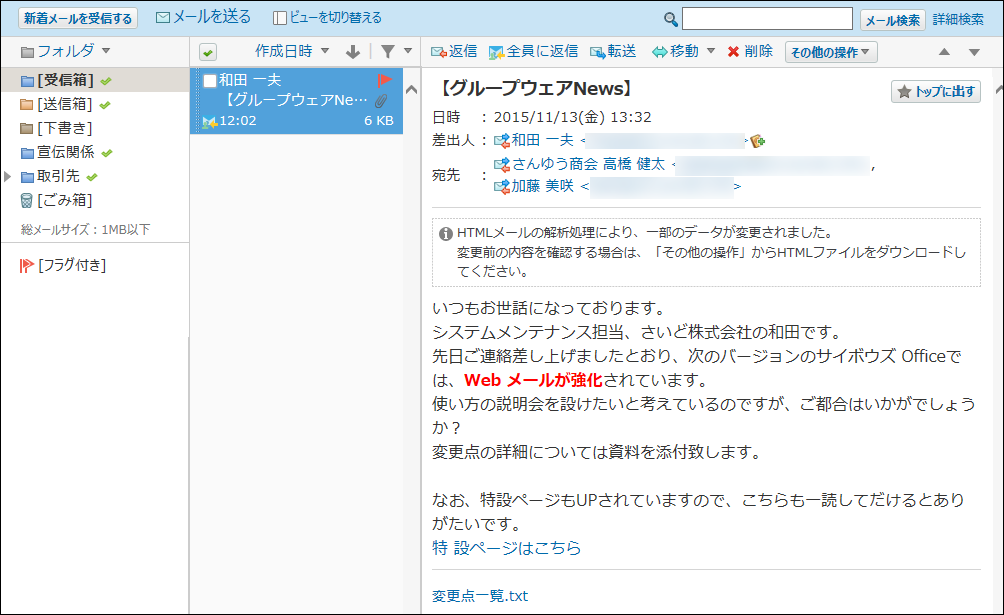Image resolution: width=1004 pixels, height=615 pixels.
Task: Click ビューを切り替える view switch
Action: pos(327,17)
